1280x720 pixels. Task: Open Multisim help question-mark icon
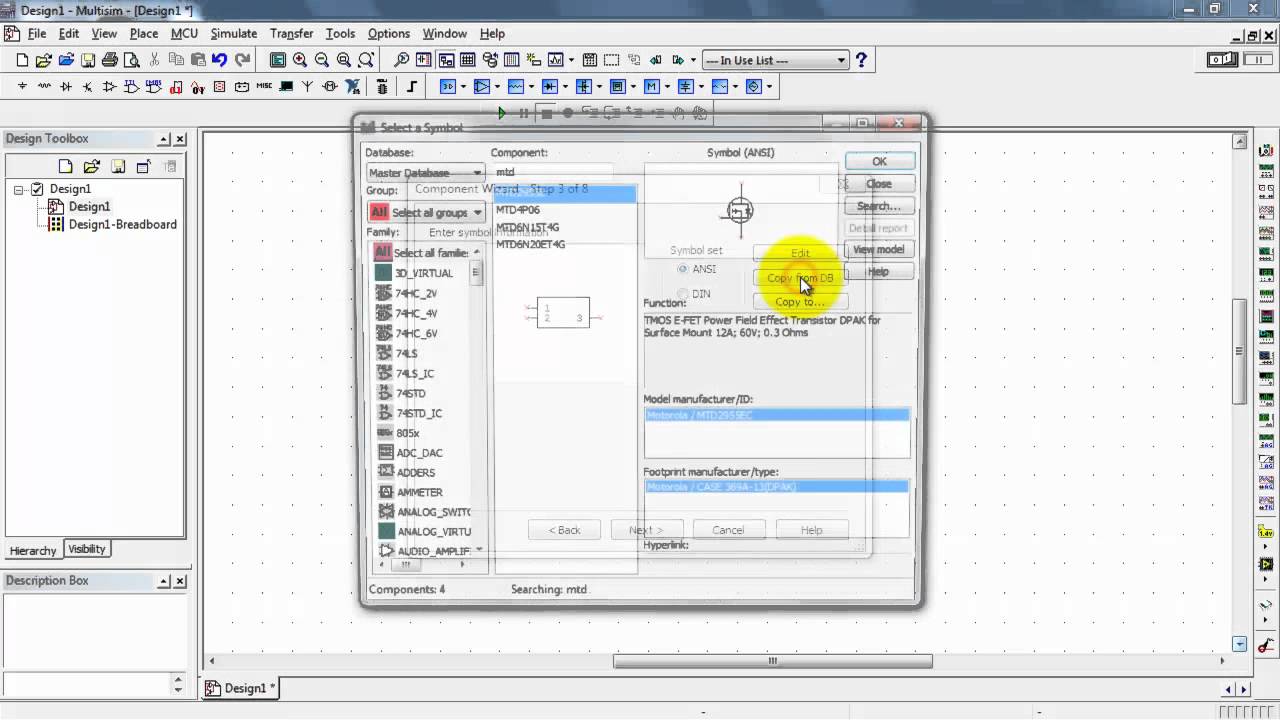pyautogui.click(x=861, y=60)
